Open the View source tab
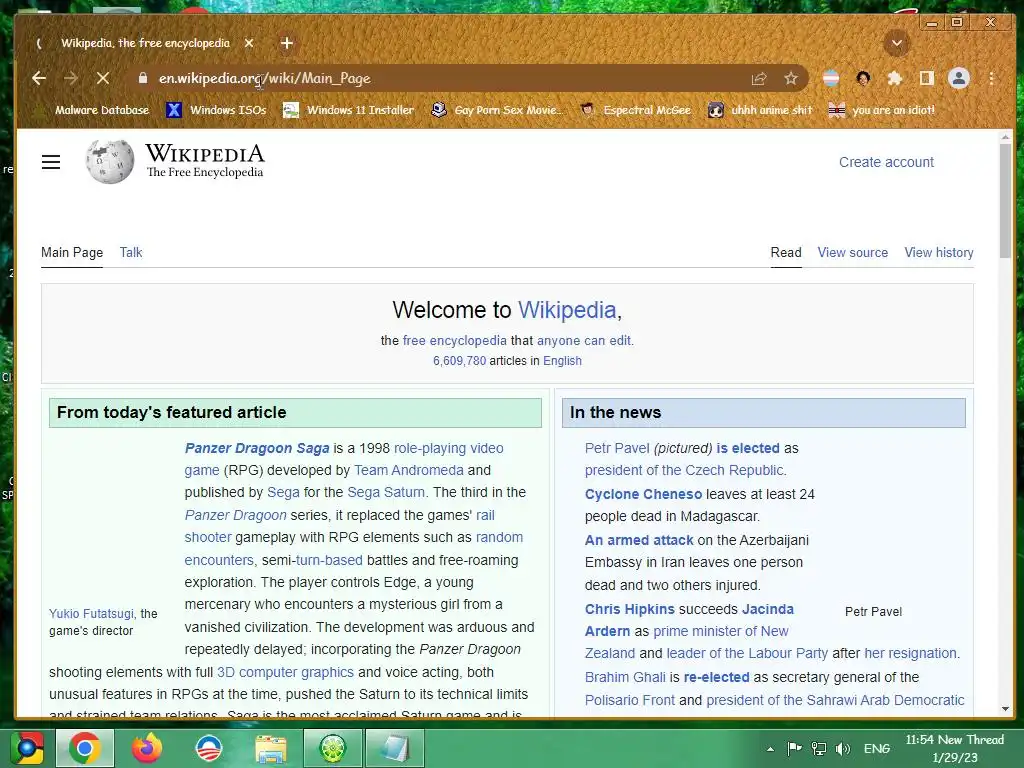 (x=852, y=252)
